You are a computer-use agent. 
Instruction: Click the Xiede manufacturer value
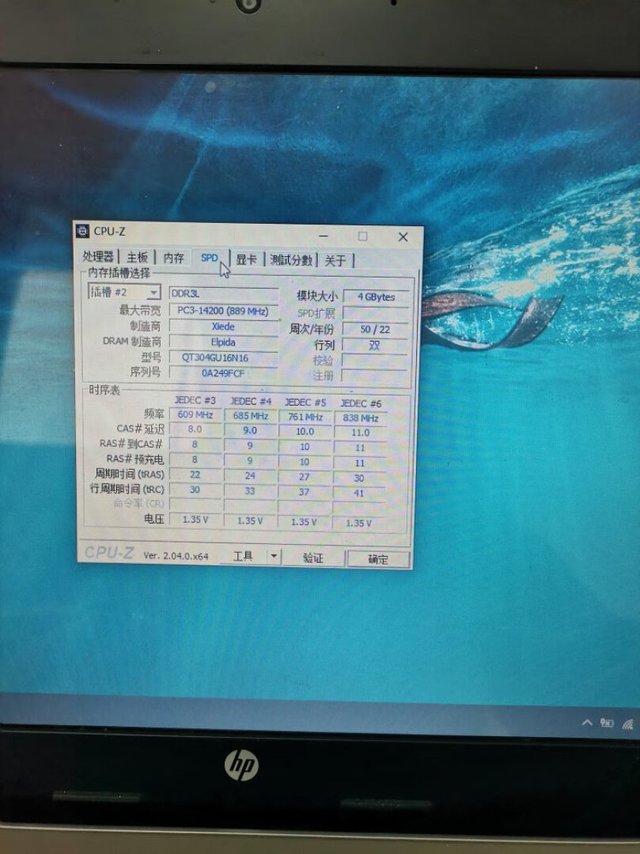(223, 327)
